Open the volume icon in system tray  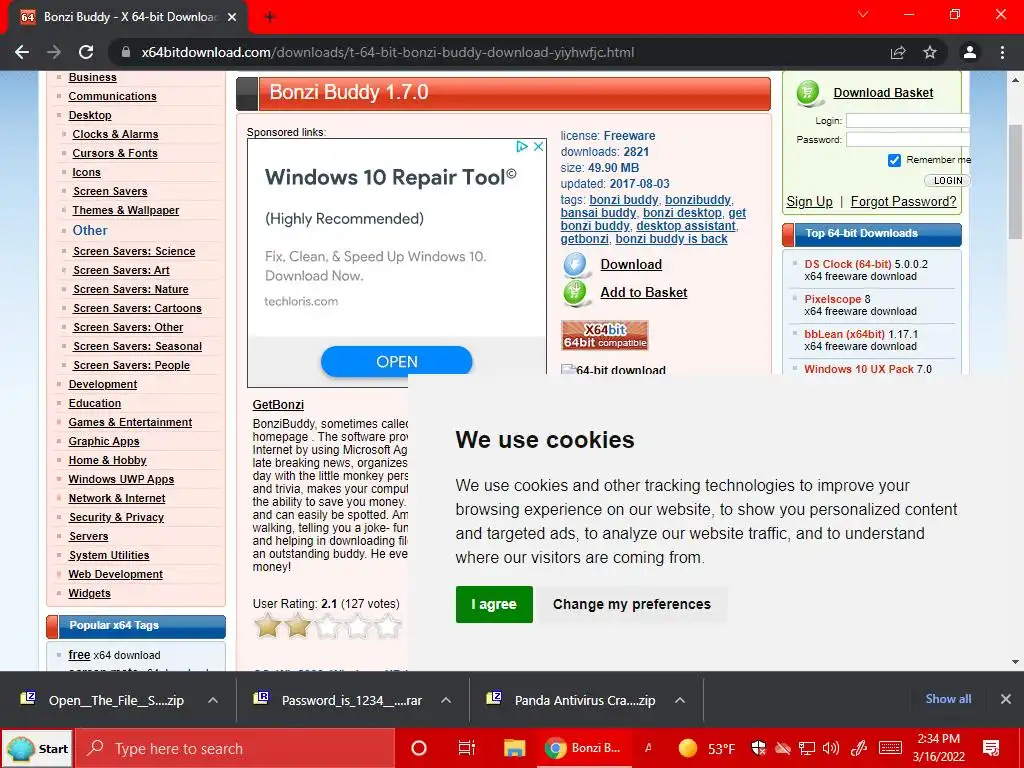pos(831,748)
